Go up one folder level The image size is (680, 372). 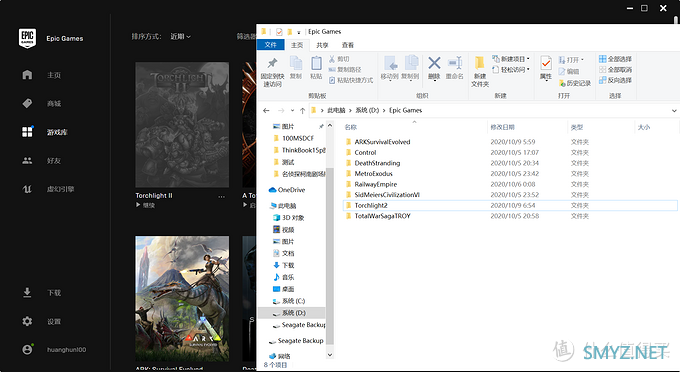[302, 111]
